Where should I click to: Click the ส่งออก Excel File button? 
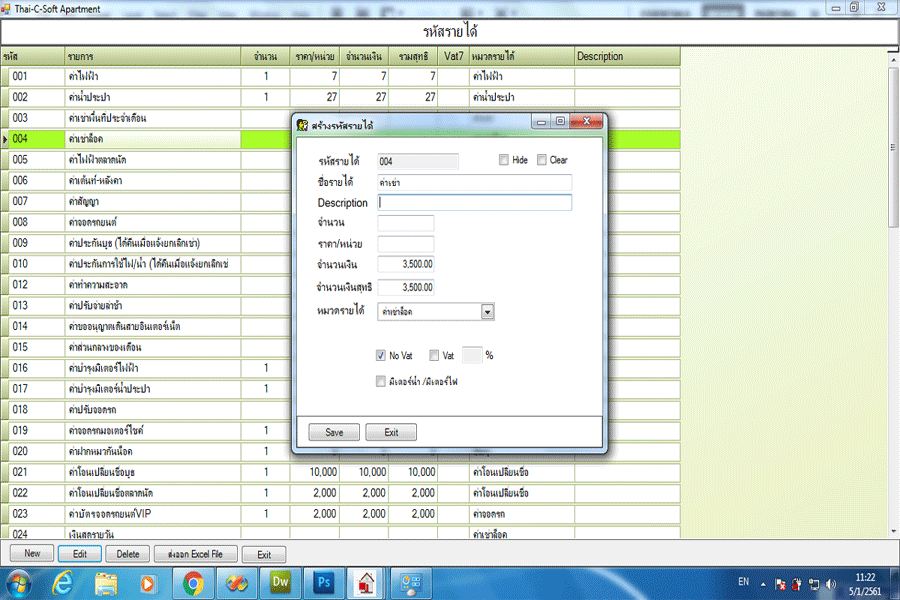[195, 553]
